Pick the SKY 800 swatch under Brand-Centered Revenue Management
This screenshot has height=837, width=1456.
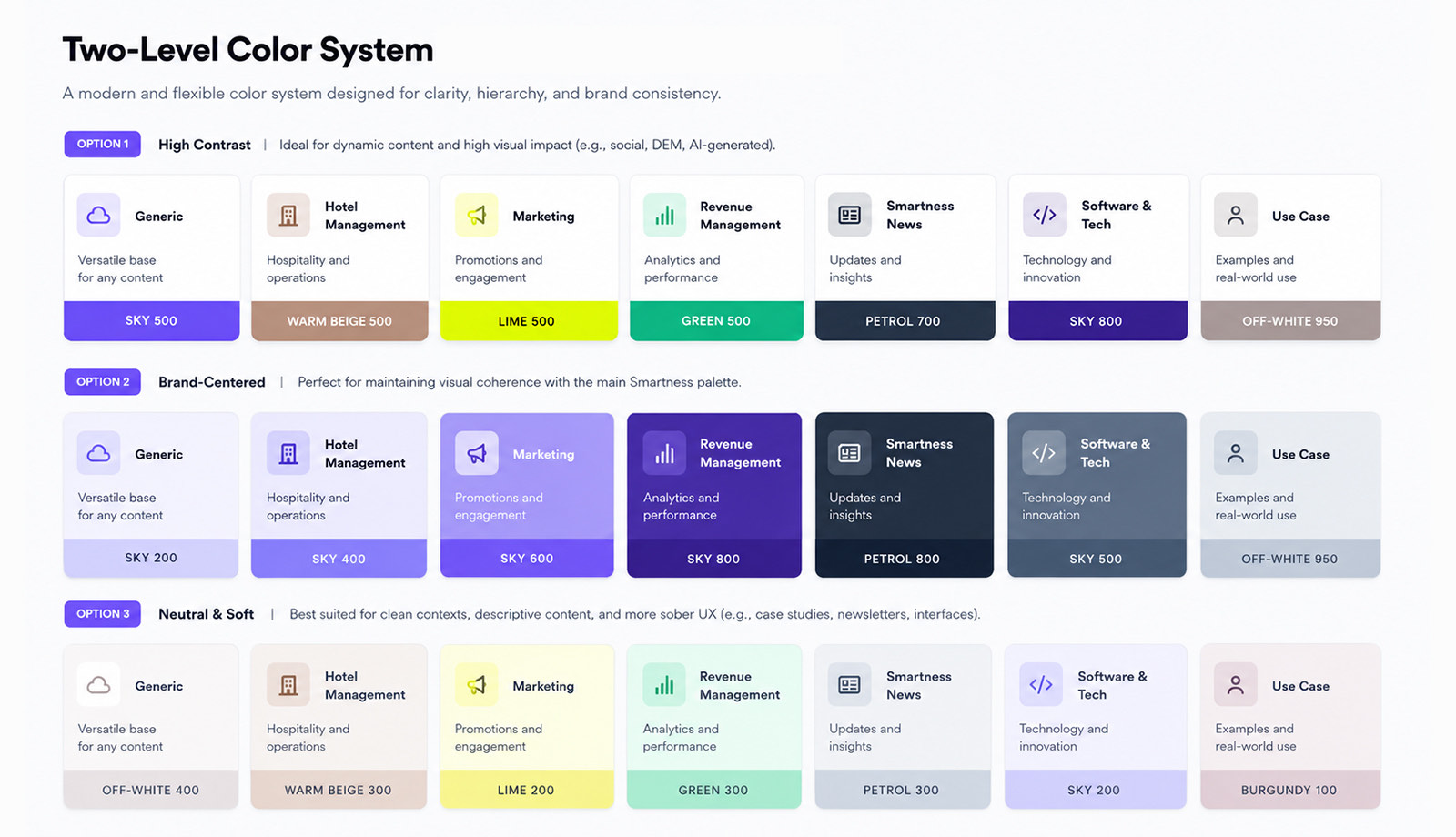point(714,558)
